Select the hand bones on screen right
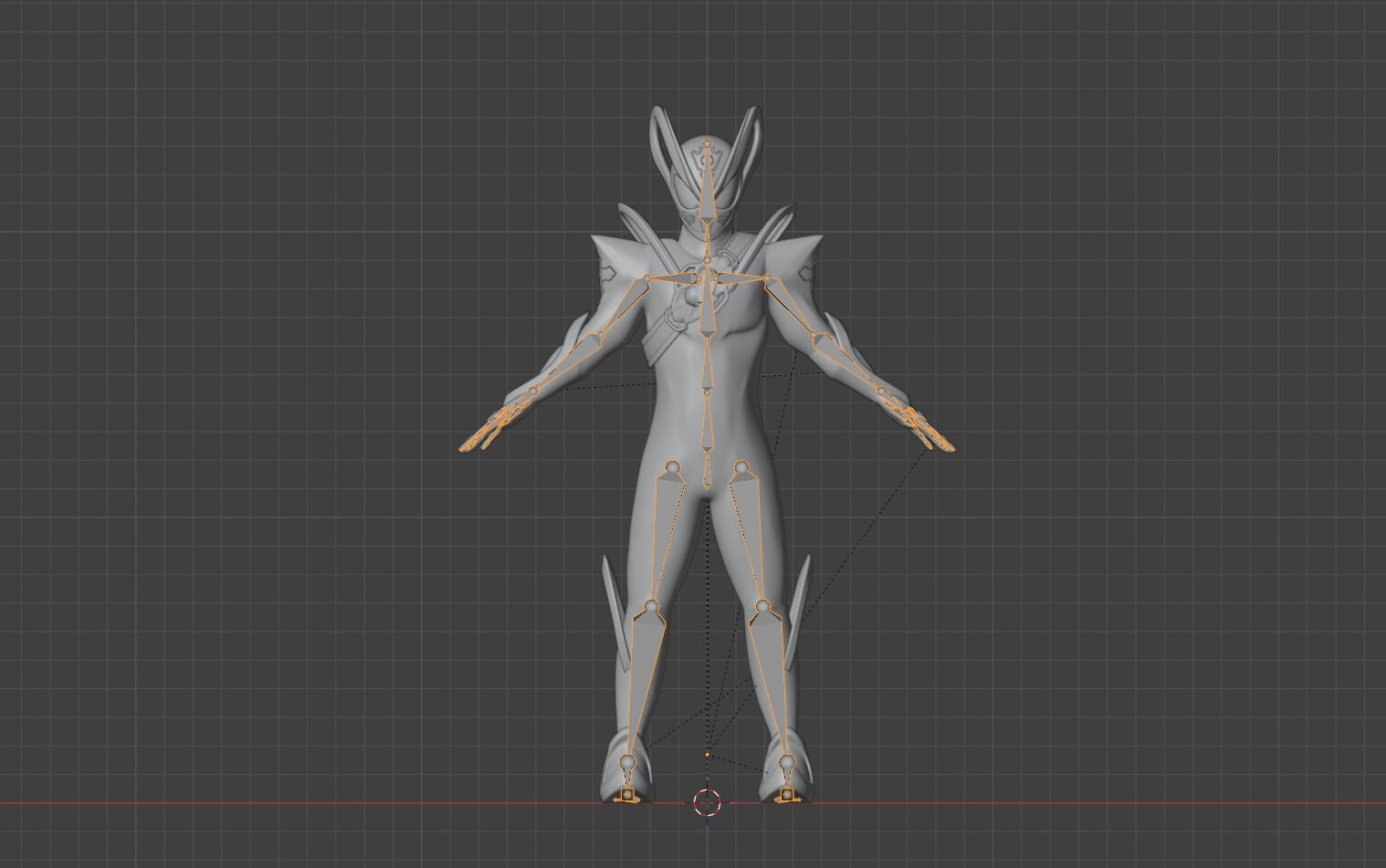 click(x=919, y=424)
